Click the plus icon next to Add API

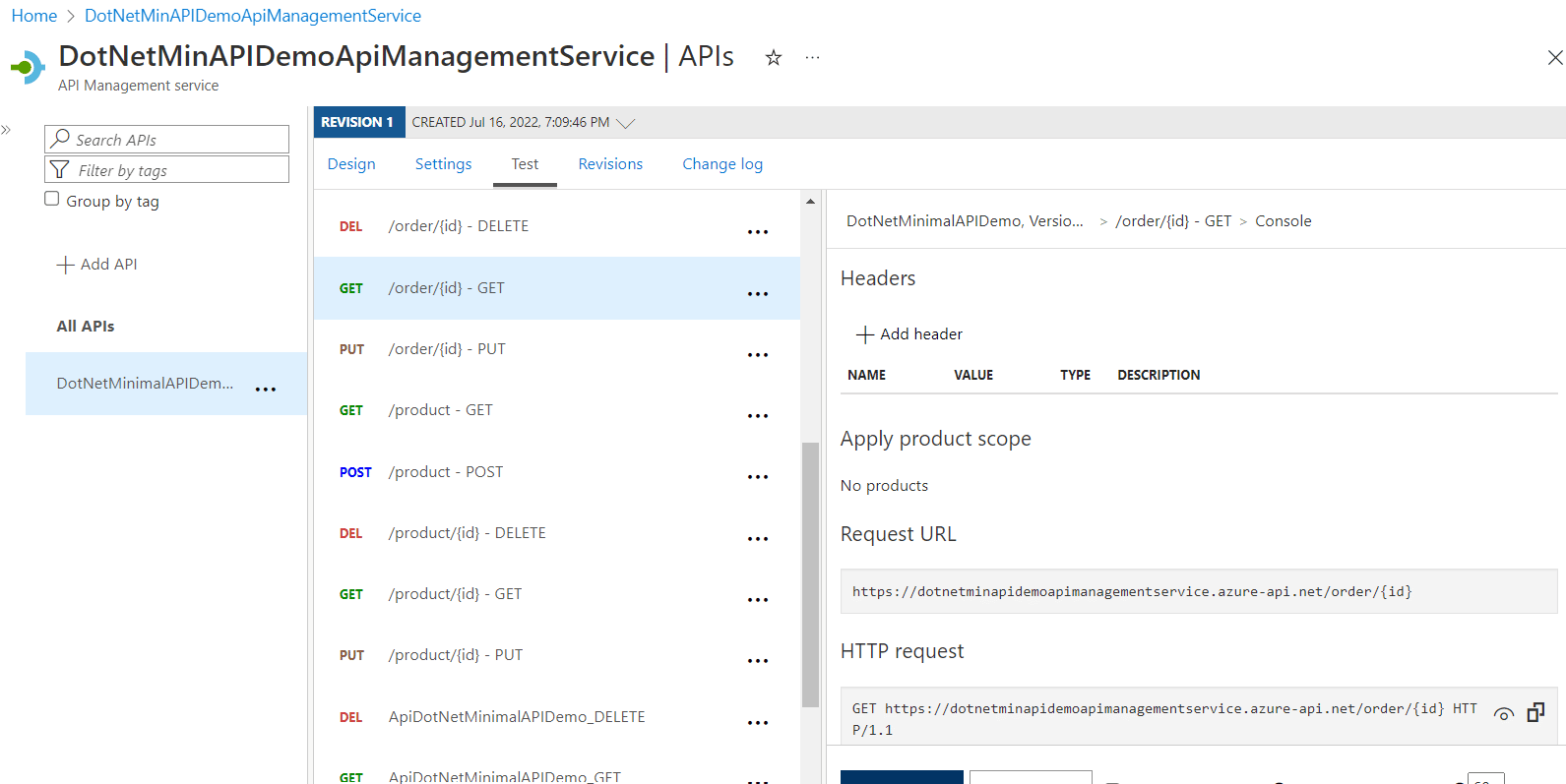[x=66, y=265]
